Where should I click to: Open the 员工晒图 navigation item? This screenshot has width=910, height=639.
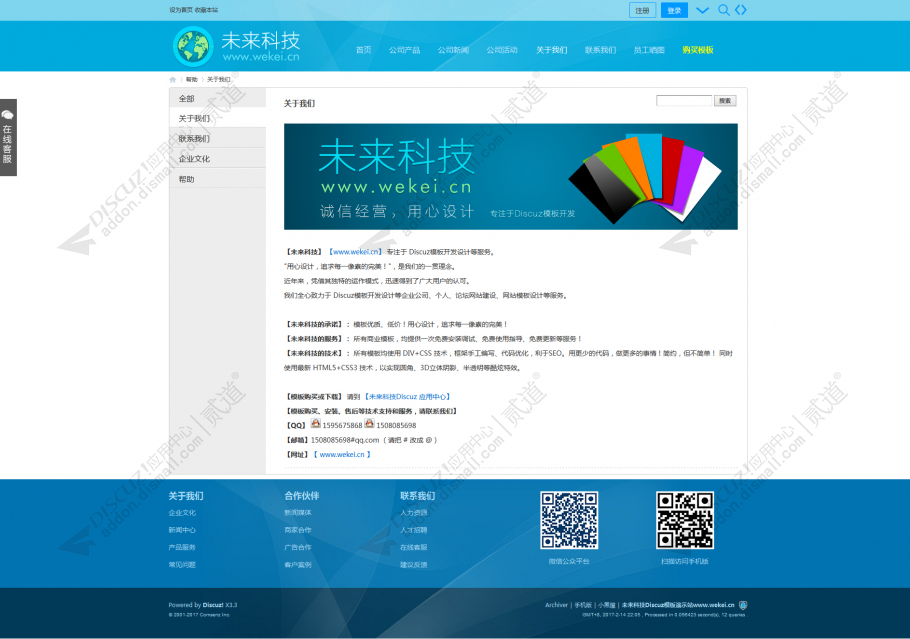(x=649, y=50)
